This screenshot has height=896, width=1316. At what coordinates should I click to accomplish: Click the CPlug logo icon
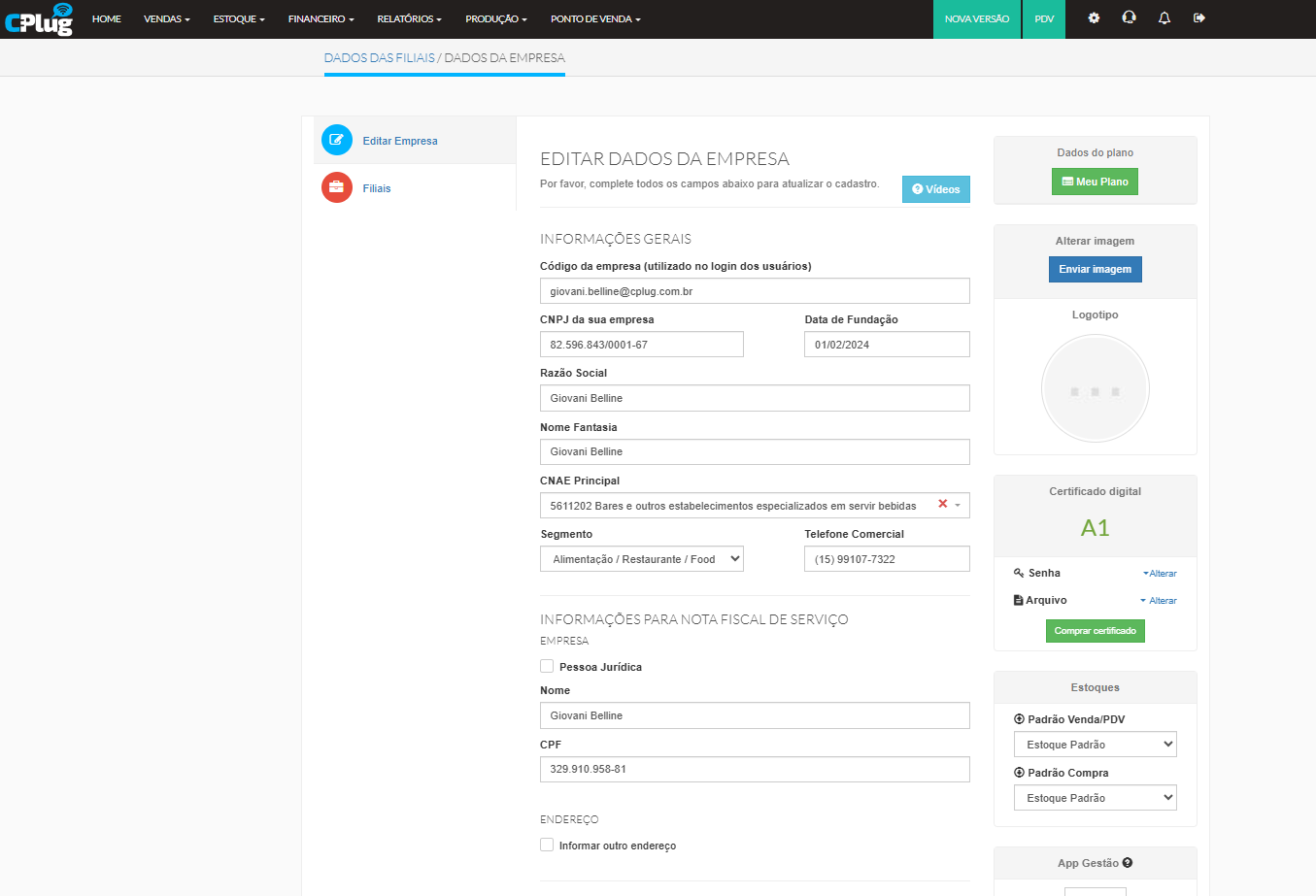pos(39,18)
